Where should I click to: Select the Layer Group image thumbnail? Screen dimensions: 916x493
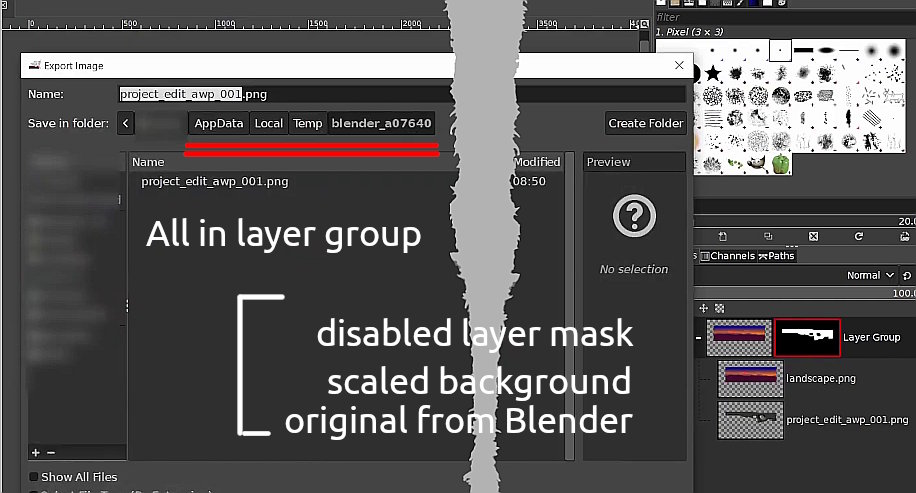(x=739, y=337)
